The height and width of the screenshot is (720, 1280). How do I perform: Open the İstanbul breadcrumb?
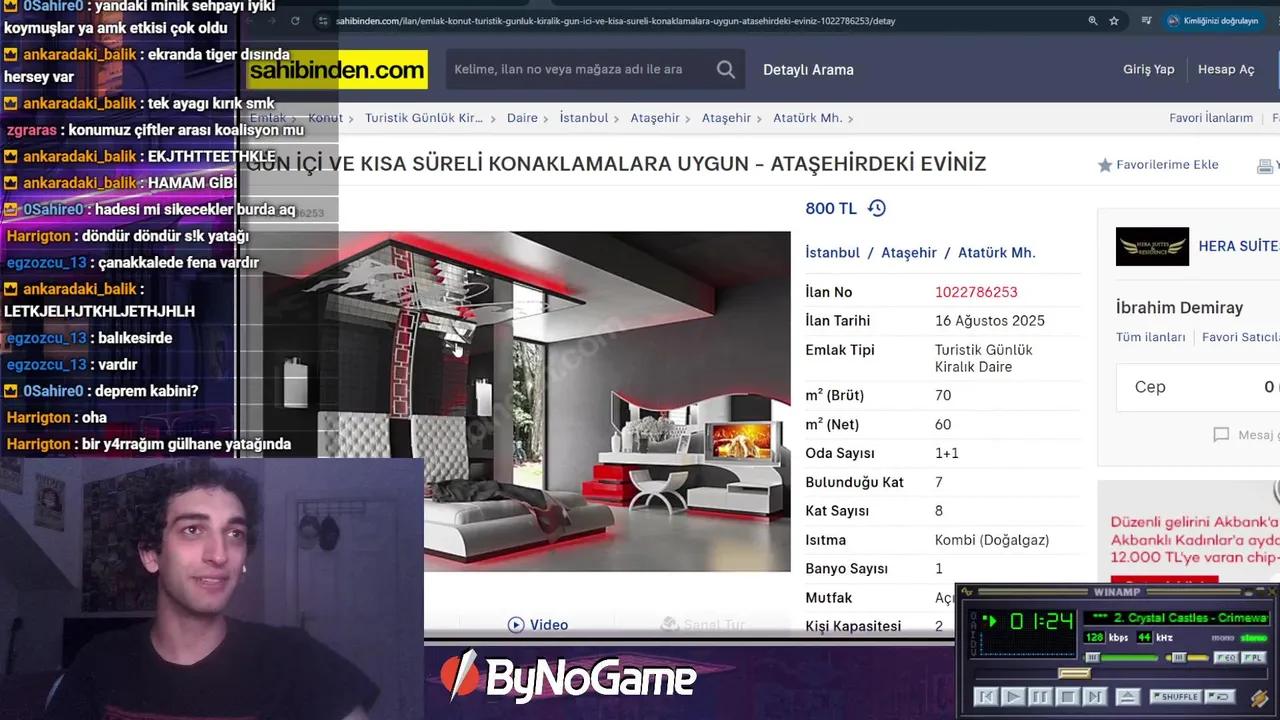(x=584, y=118)
